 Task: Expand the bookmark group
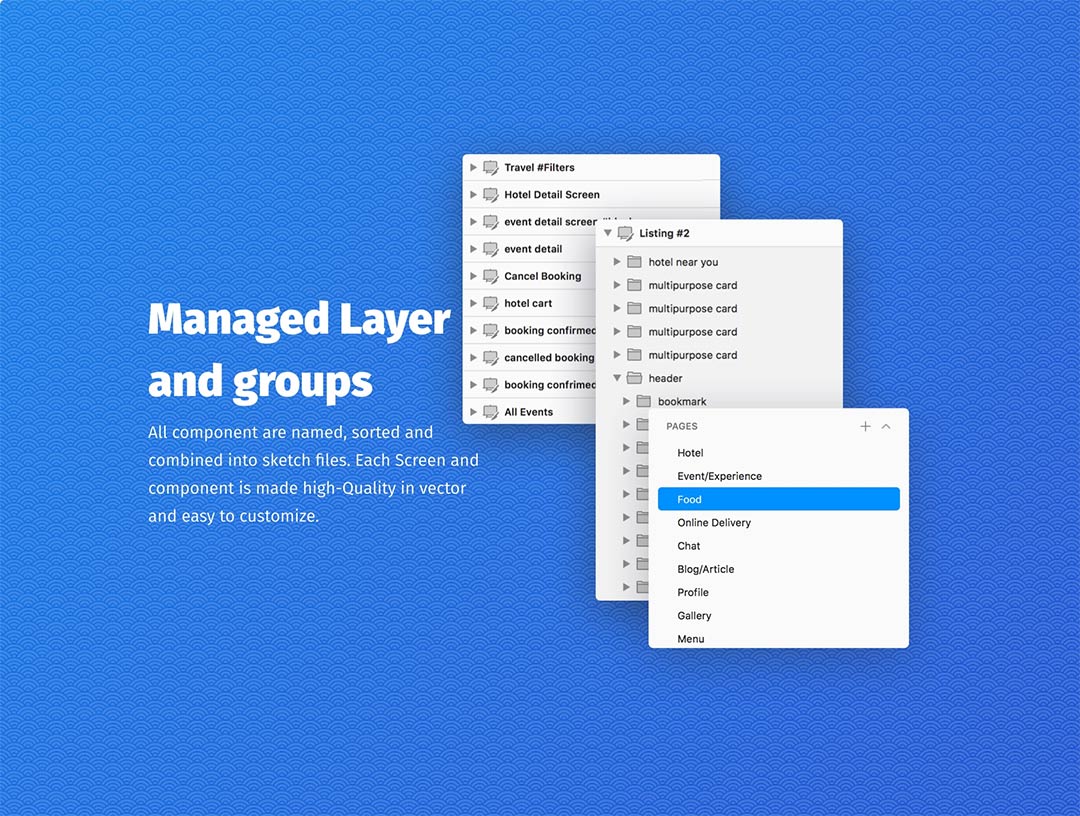point(627,401)
